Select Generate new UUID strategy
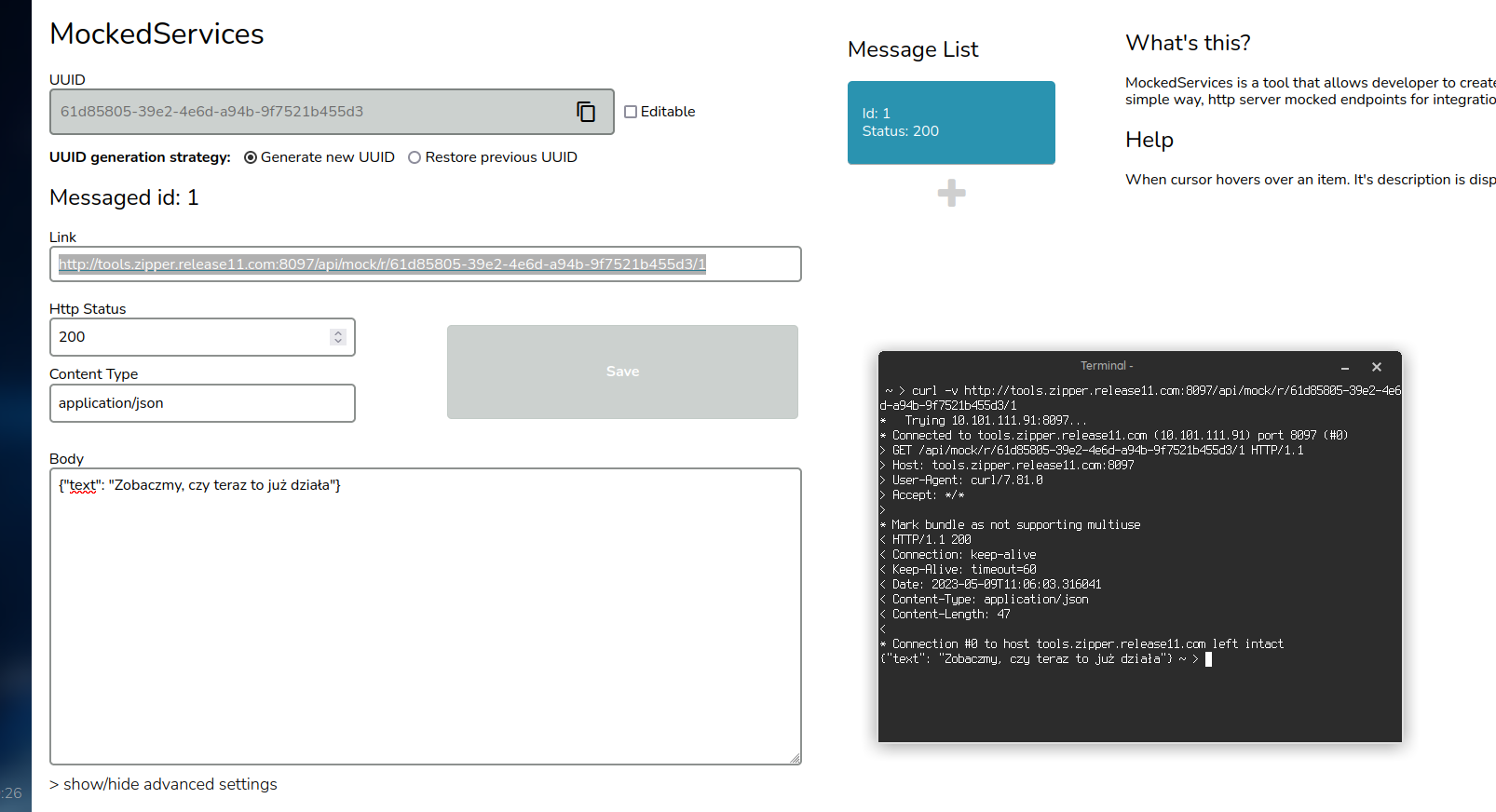Screen dimensions: 1496x812 point(251,157)
